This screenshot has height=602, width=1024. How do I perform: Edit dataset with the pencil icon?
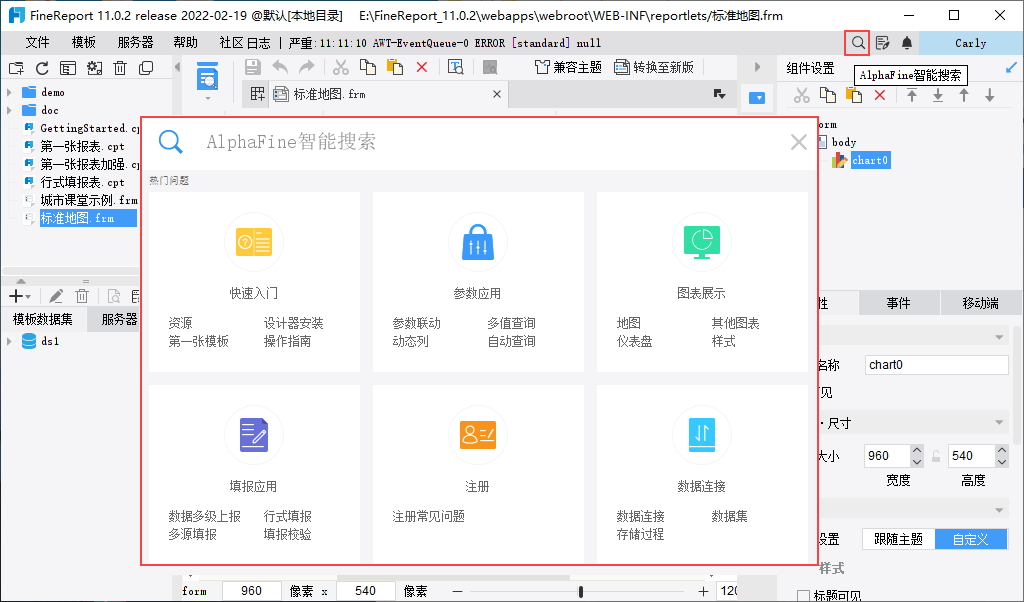(56, 296)
